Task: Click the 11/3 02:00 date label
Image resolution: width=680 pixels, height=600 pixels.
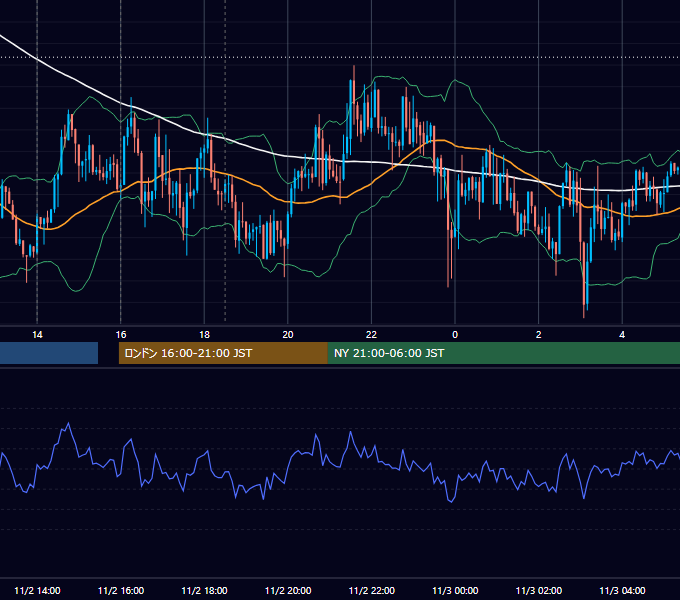Action: [539, 590]
